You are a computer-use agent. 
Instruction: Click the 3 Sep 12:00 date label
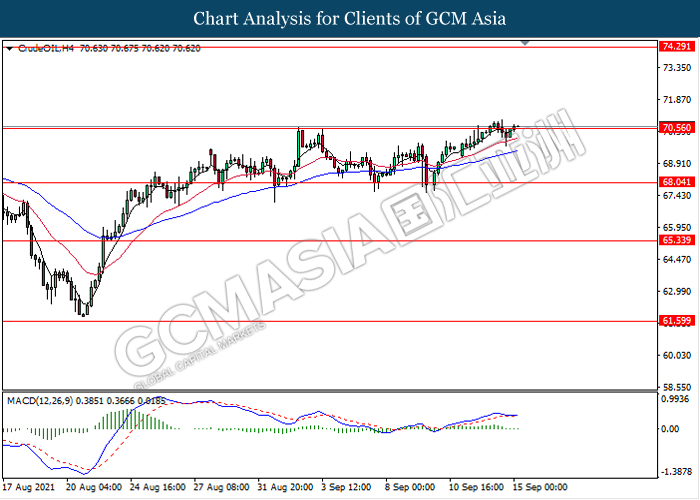(x=346, y=487)
